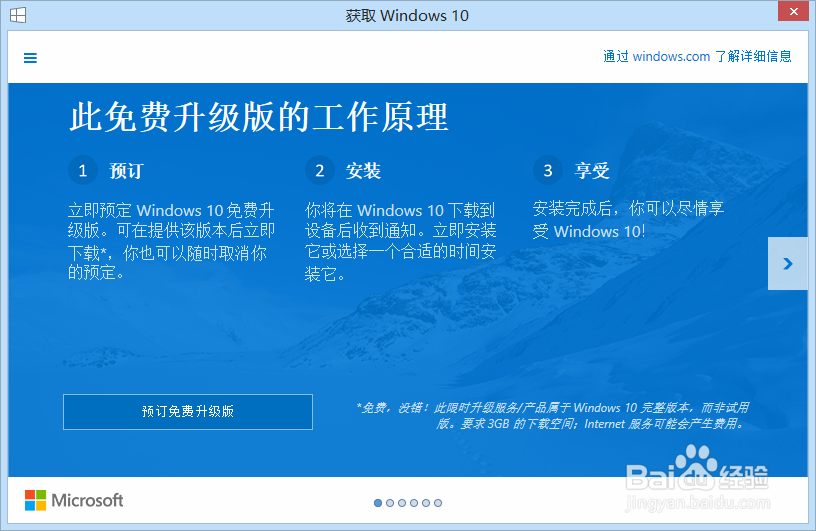Click the title text 获取 Windows 10

coord(407,16)
